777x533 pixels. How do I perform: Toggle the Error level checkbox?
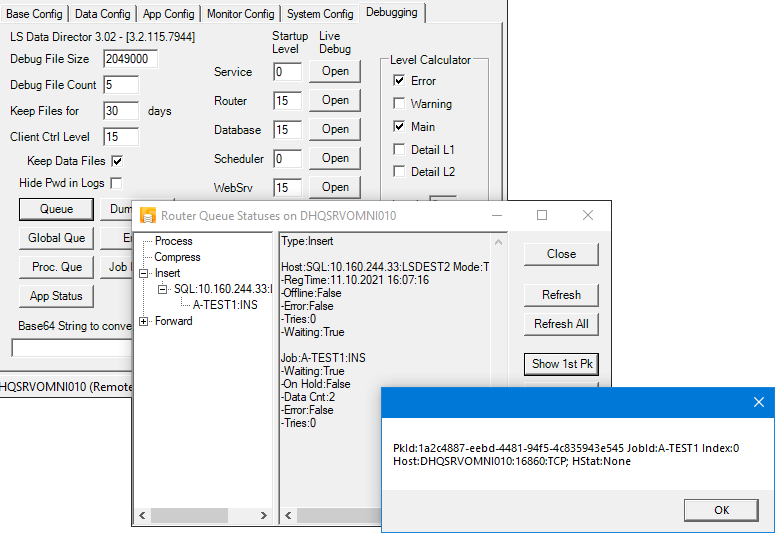pos(400,81)
